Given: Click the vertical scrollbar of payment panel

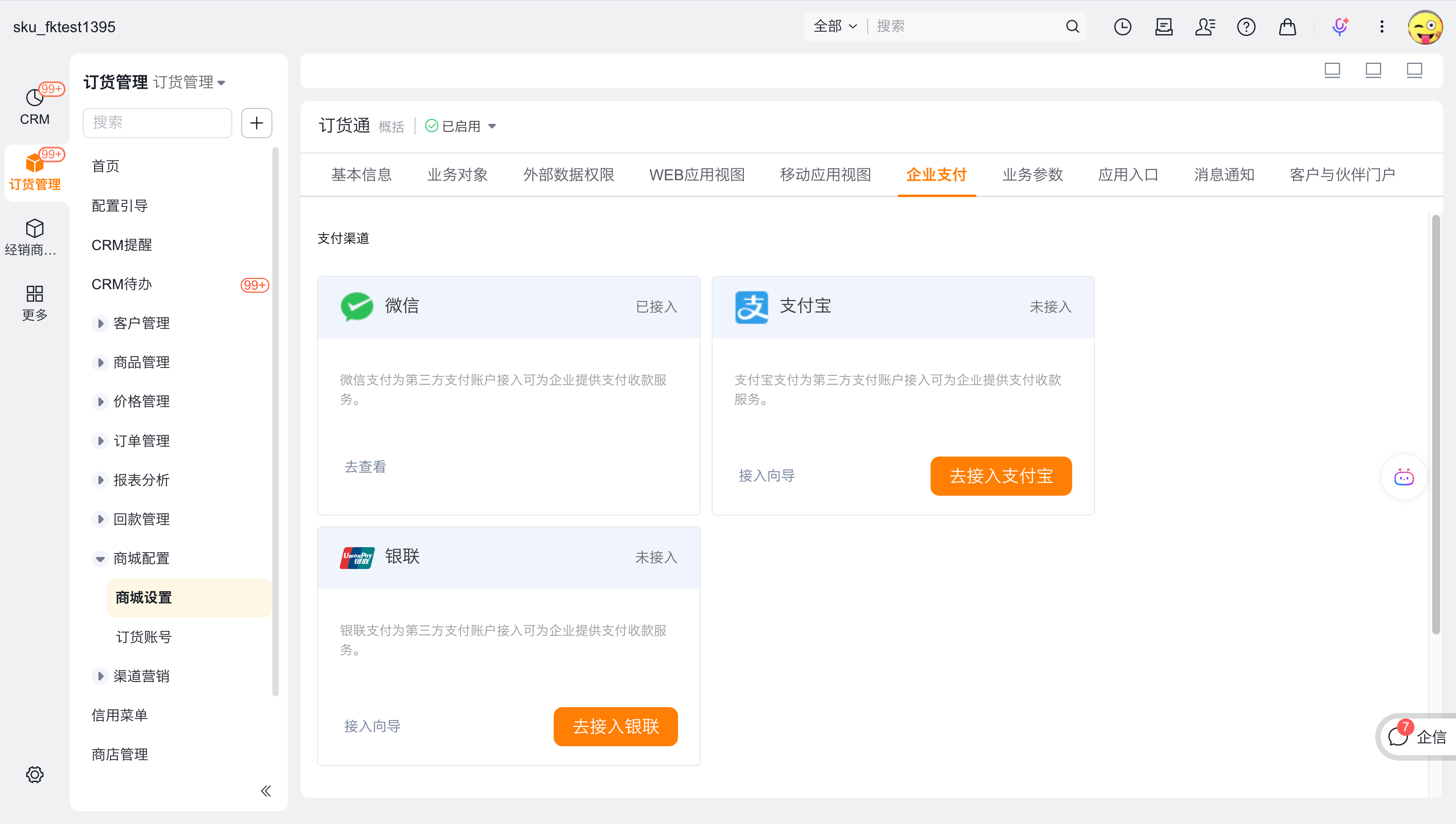Looking at the screenshot, I should [1436, 424].
